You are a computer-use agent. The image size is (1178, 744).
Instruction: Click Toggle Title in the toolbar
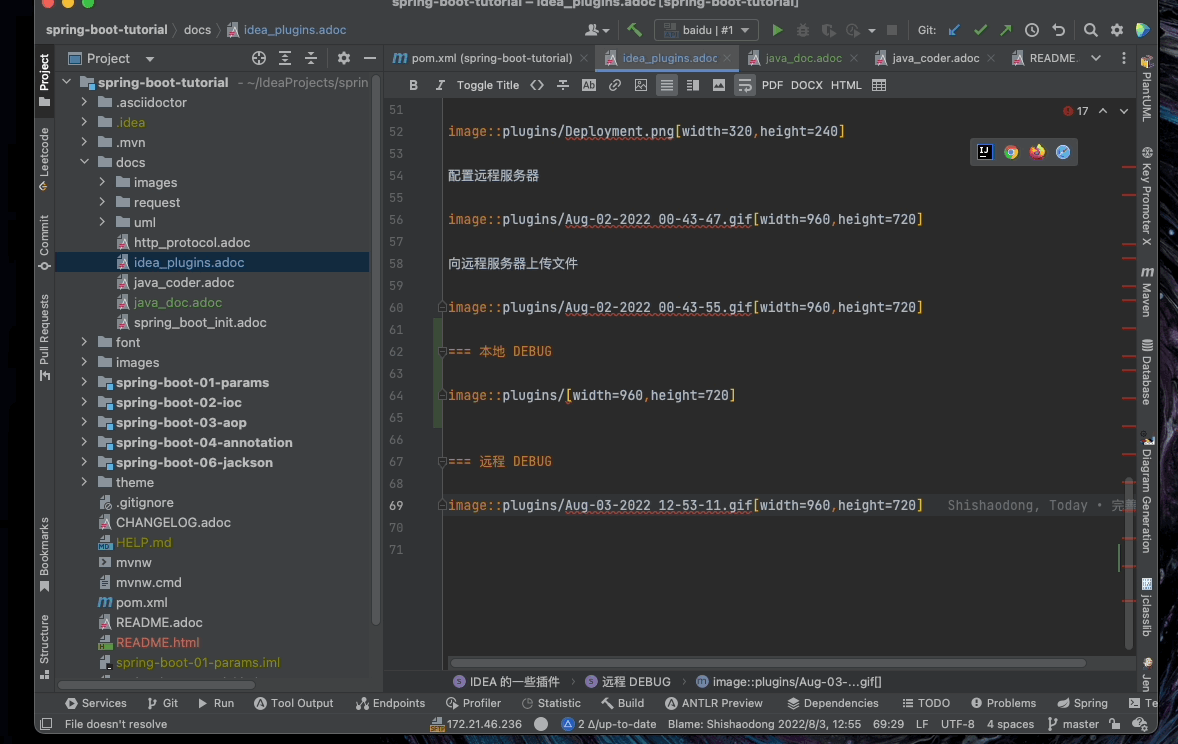[488, 85]
